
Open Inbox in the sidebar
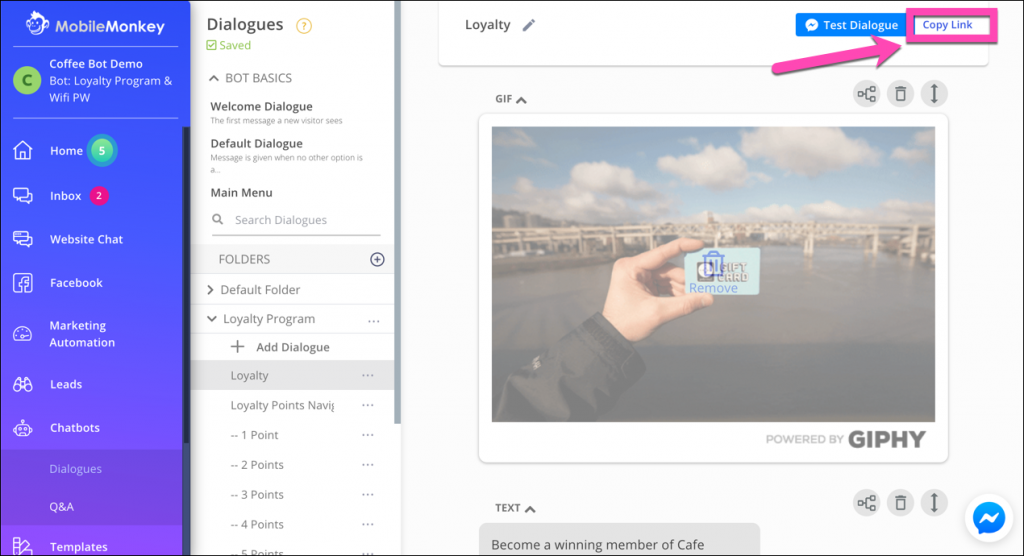65,195
